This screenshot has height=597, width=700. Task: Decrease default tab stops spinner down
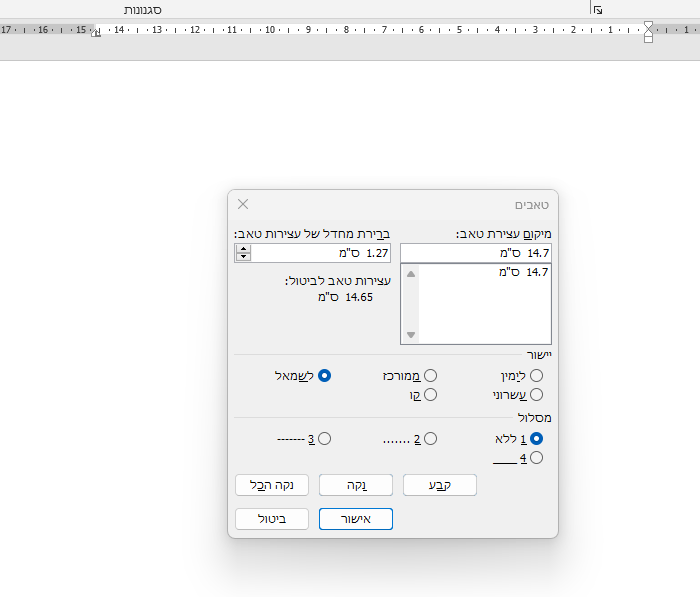[x=242, y=257]
